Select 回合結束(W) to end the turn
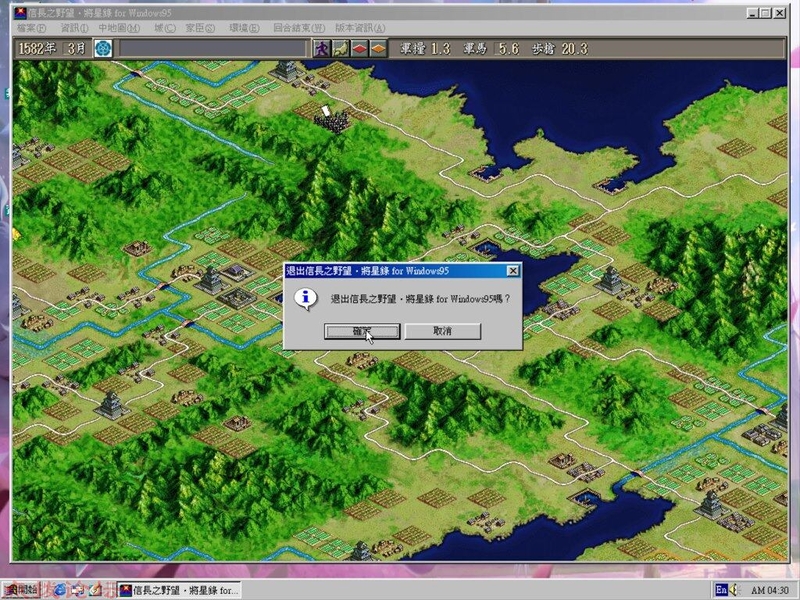The width and height of the screenshot is (800, 600). (299, 28)
